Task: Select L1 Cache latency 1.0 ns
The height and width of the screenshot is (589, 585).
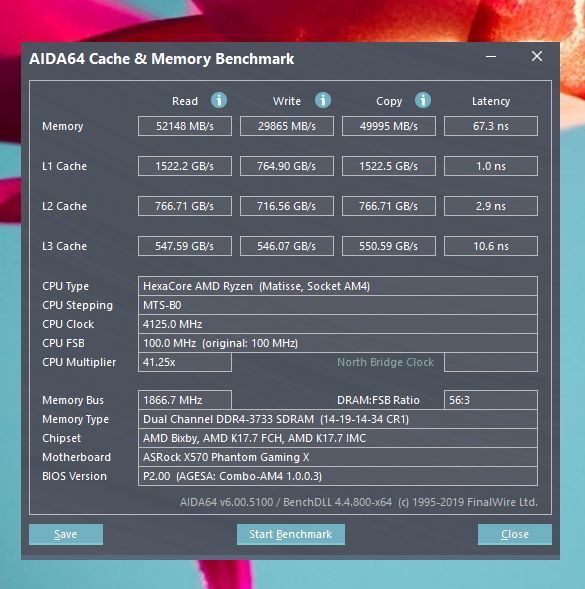Action: click(491, 166)
